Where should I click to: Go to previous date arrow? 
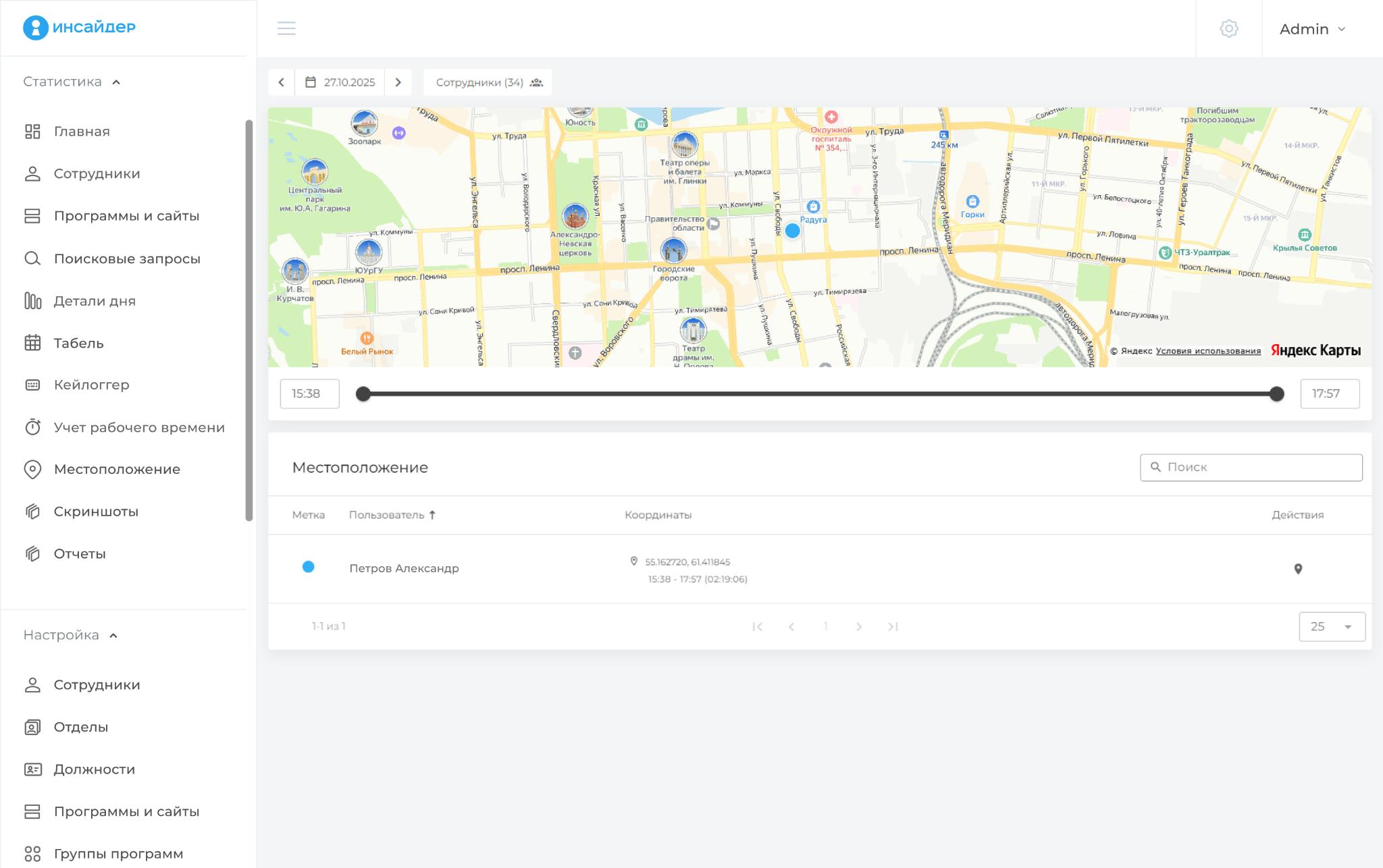(x=282, y=82)
